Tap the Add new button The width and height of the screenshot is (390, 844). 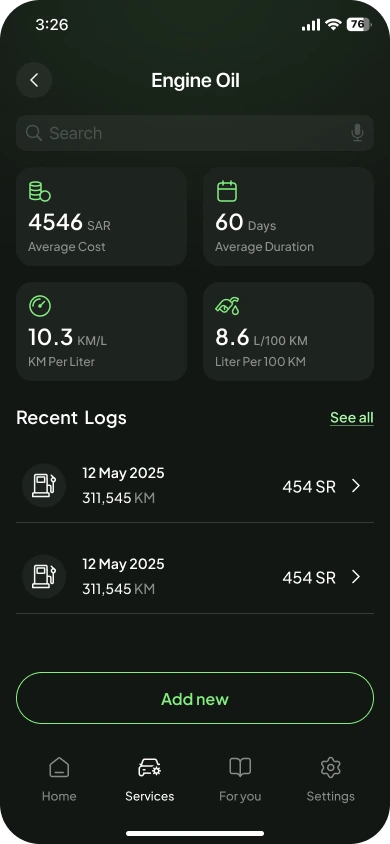coord(195,698)
